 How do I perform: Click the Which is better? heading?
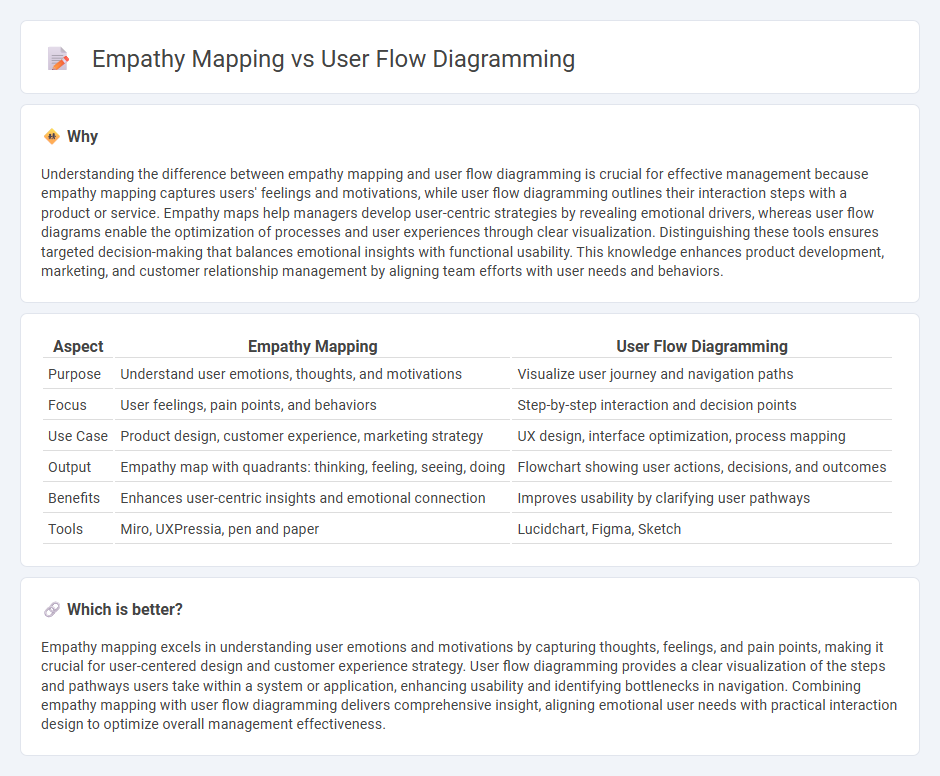click(x=125, y=610)
